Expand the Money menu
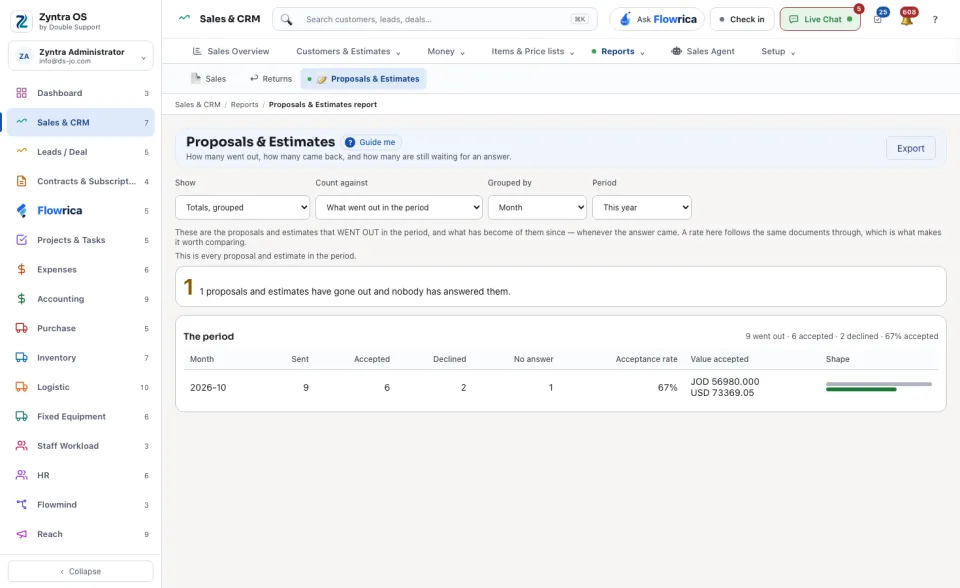The width and height of the screenshot is (960, 588). coord(446,51)
